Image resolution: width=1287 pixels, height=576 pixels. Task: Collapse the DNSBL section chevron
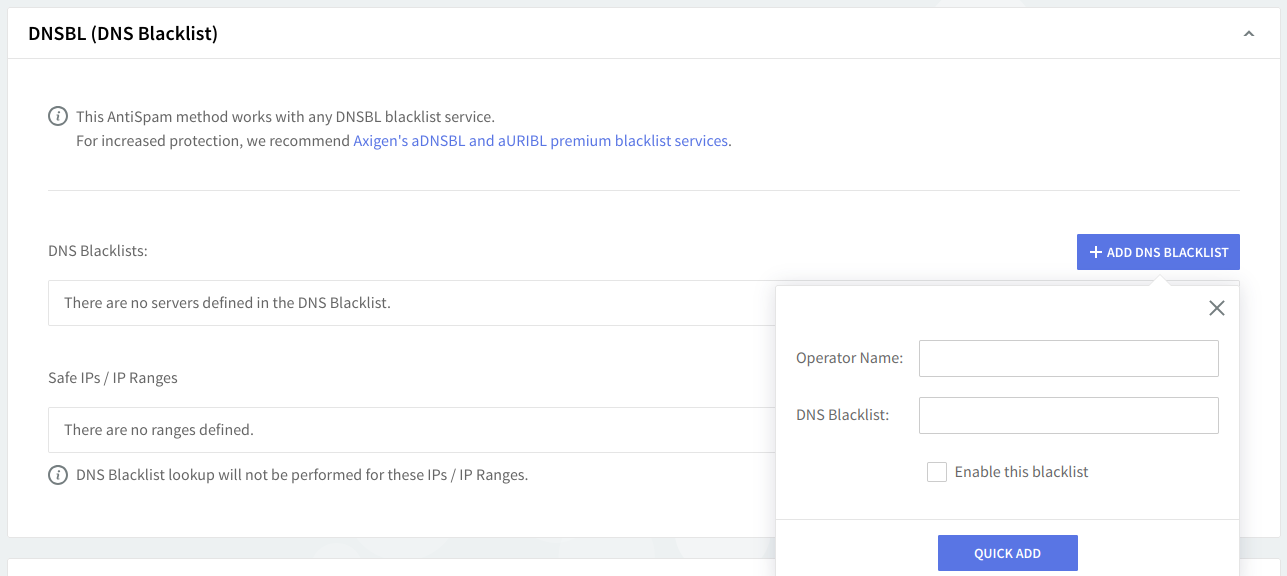1248,34
